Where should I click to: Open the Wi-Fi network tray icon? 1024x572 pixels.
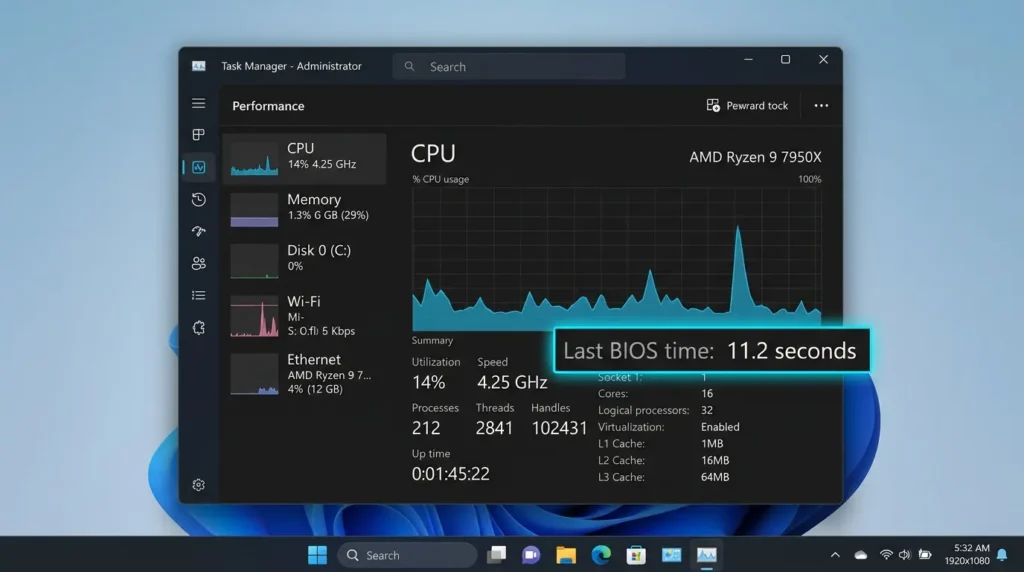coord(886,555)
